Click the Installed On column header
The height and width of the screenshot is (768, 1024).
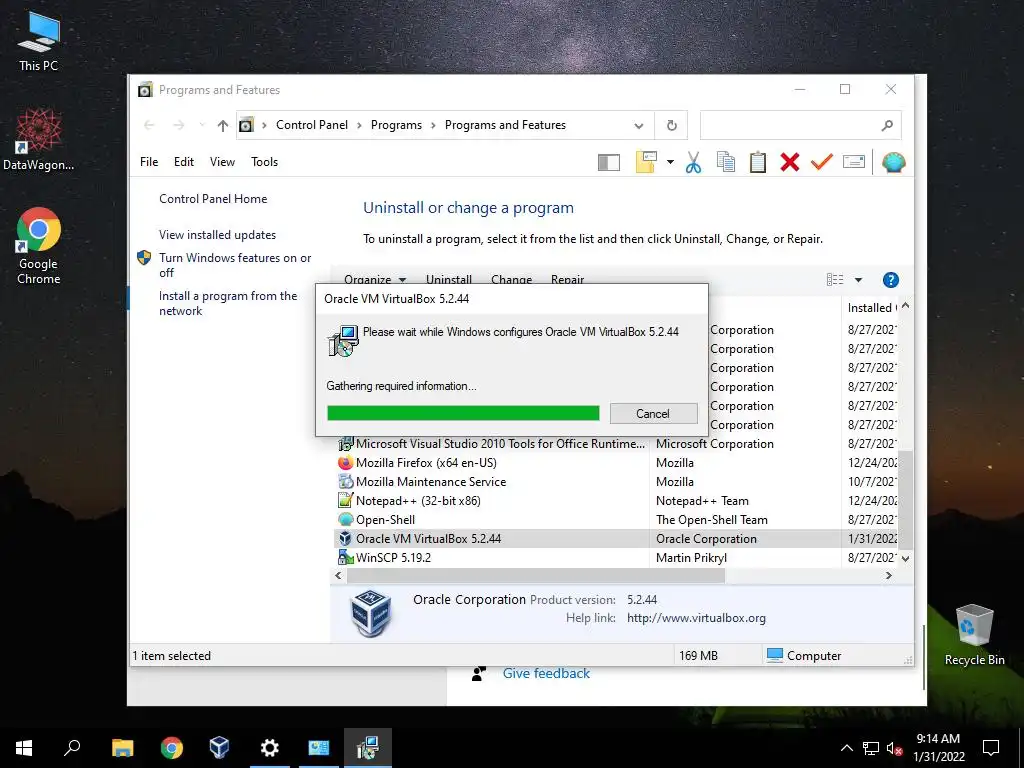pos(870,308)
